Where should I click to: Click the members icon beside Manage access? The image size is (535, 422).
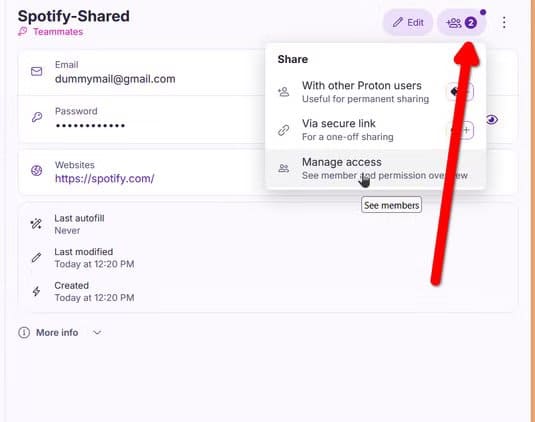coord(284,168)
